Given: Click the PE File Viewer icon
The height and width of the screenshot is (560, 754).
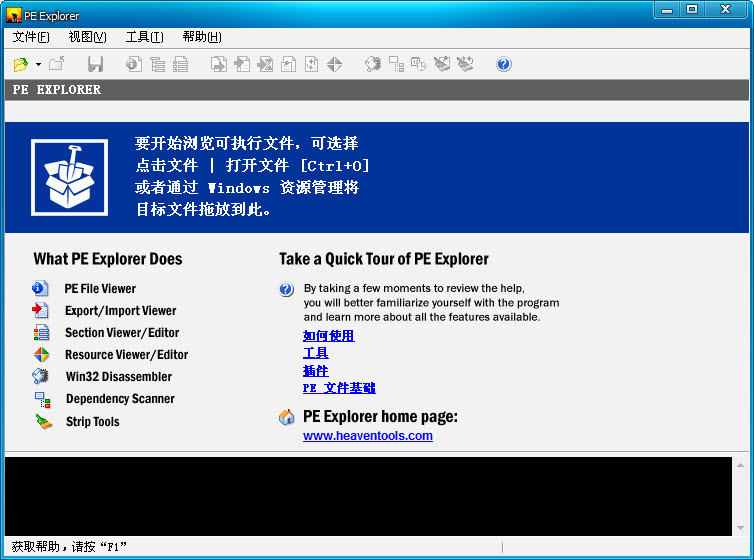Looking at the screenshot, I should click(x=40, y=288).
